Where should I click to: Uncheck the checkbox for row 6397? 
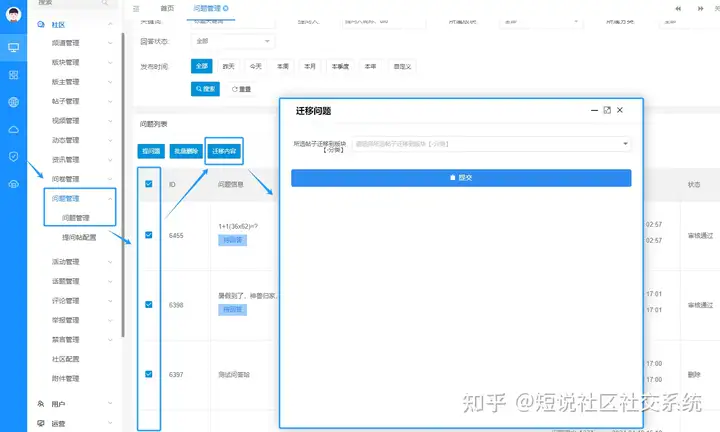(x=149, y=374)
